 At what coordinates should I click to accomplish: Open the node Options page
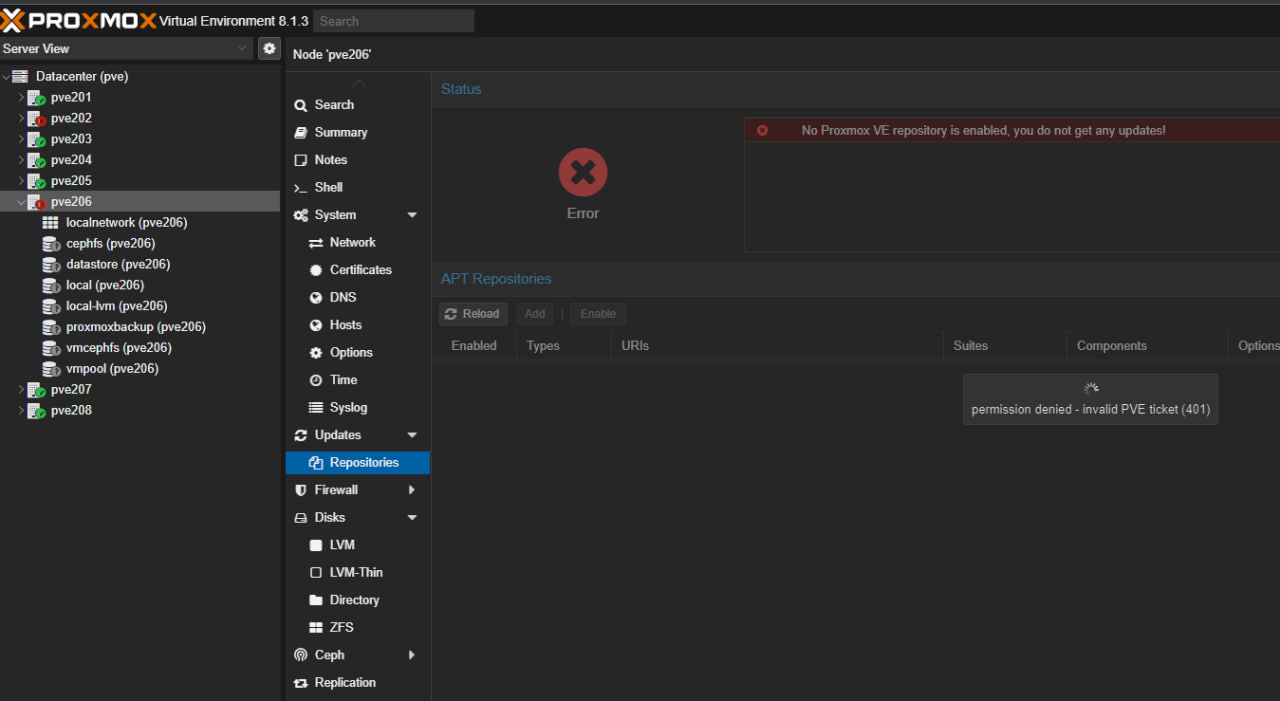click(x=358, y=353)
